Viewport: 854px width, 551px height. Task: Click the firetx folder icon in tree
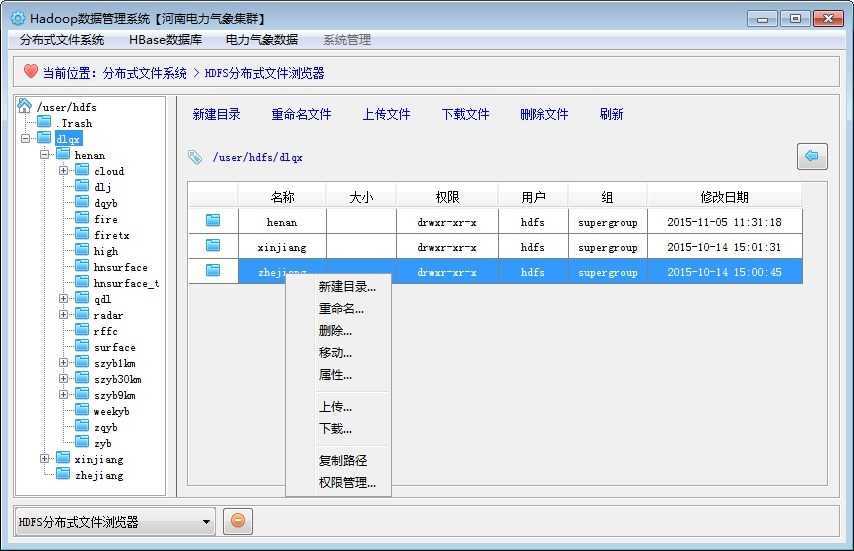point(82,234)
